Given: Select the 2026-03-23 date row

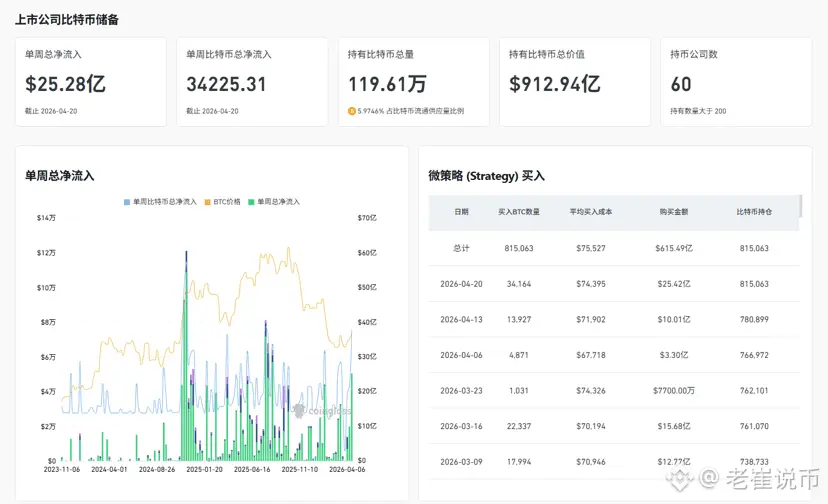Looking at the screenshot, I should pyautogui.click(x=461, y=390).
